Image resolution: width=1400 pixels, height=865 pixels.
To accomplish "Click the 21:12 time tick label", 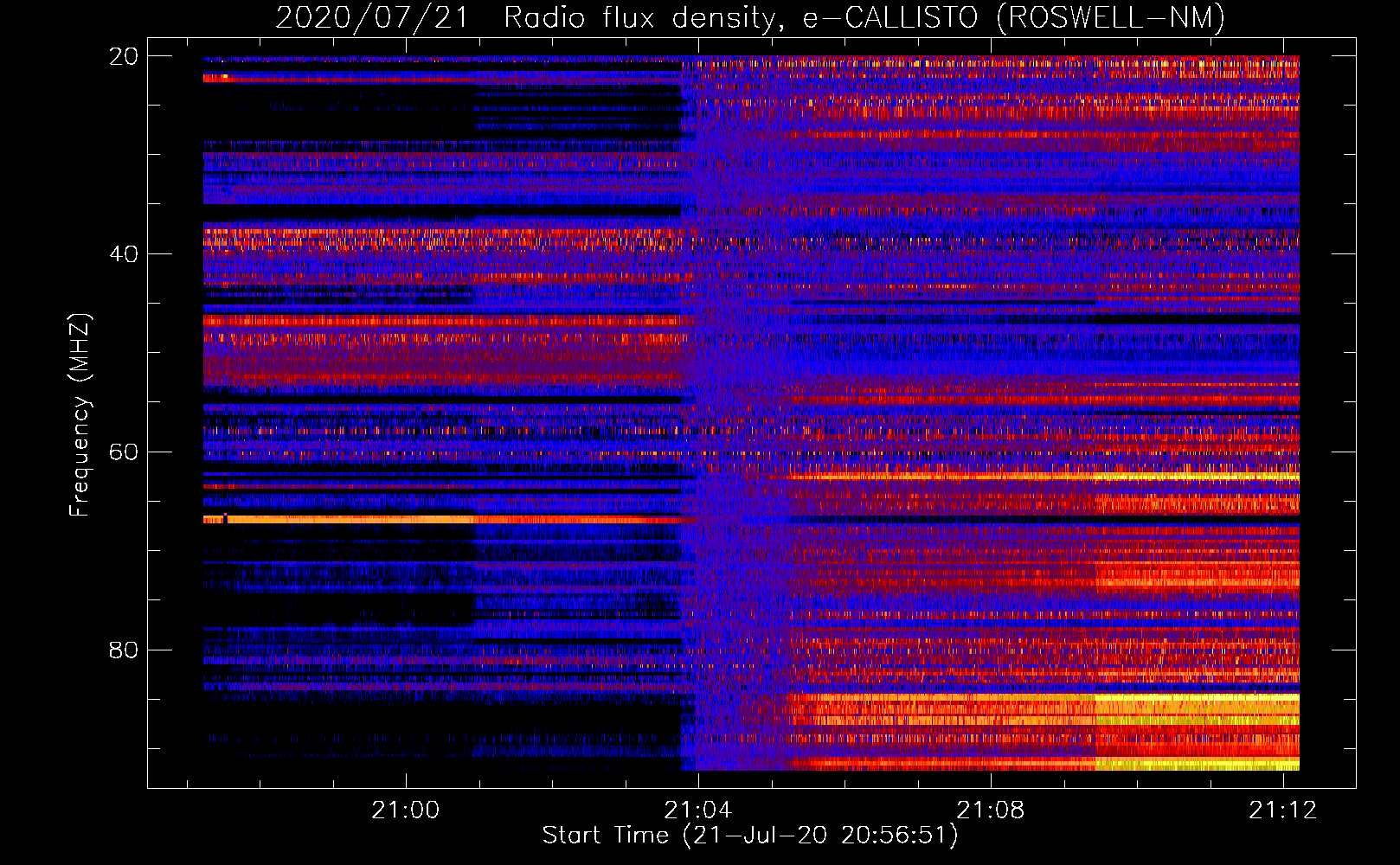I will coord(1282,810).
